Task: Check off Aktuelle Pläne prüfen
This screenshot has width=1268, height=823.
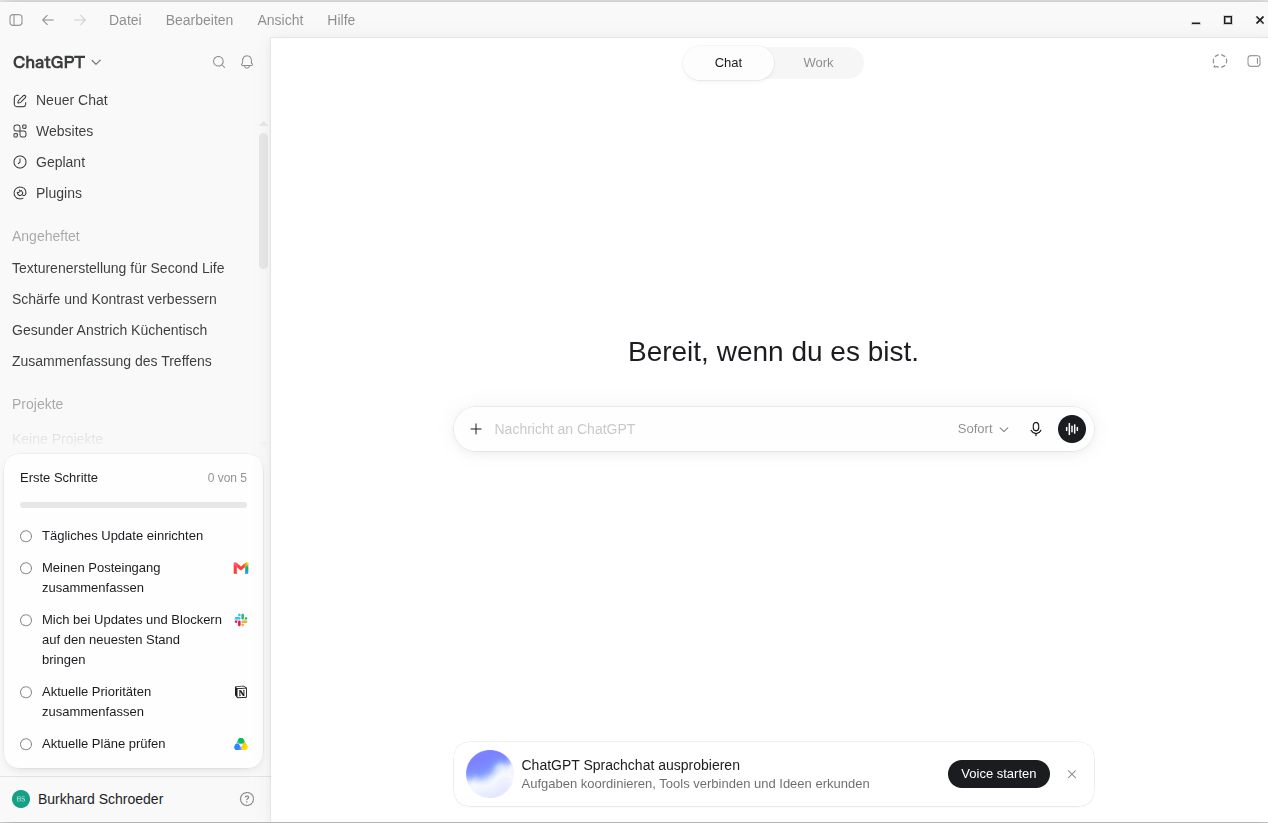Action: (26, 744)
